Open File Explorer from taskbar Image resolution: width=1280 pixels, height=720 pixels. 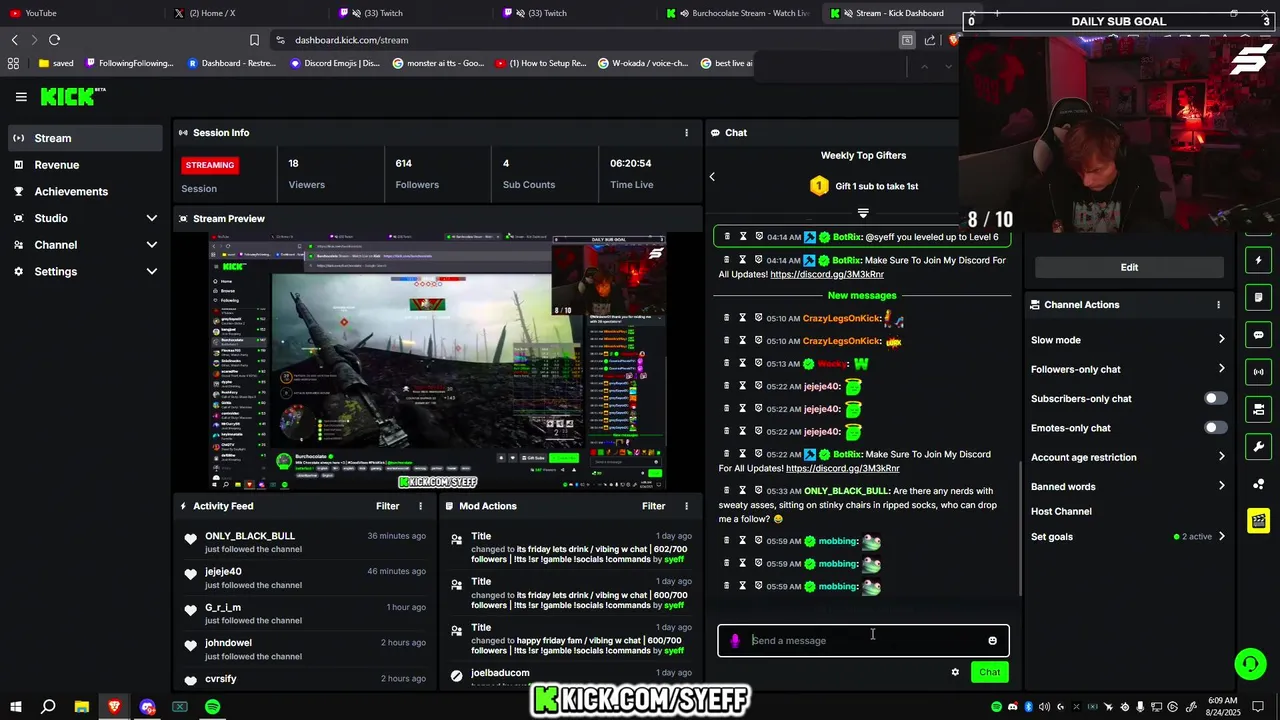click(x=82, y=707)
